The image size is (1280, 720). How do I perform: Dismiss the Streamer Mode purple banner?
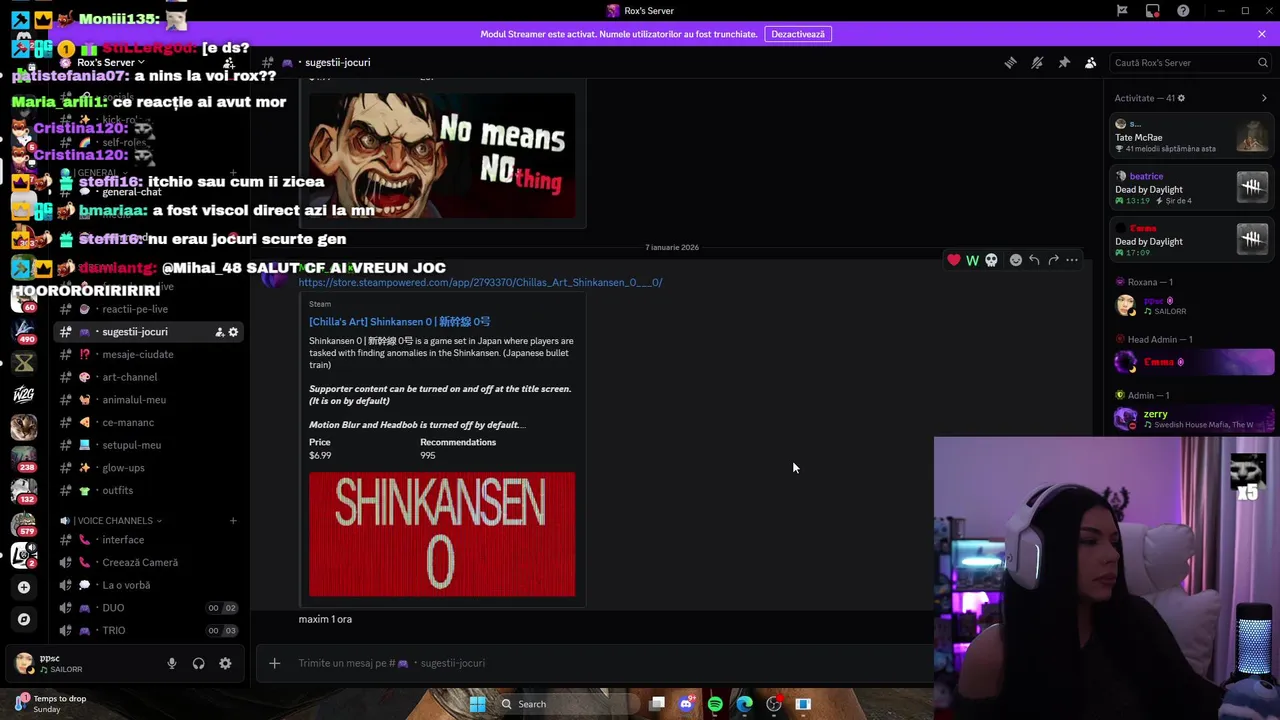[1262, 34]
